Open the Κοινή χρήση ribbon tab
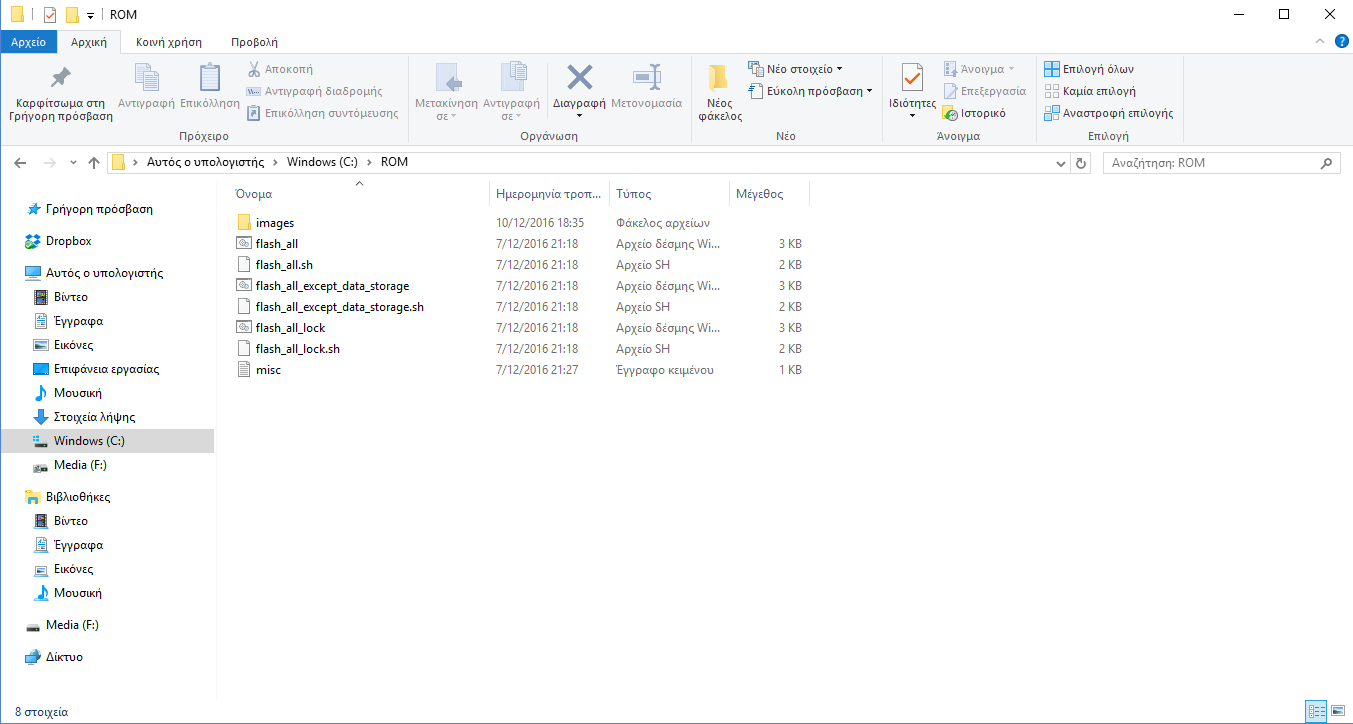Screen dimensions: 1353x724 point(169,42)
